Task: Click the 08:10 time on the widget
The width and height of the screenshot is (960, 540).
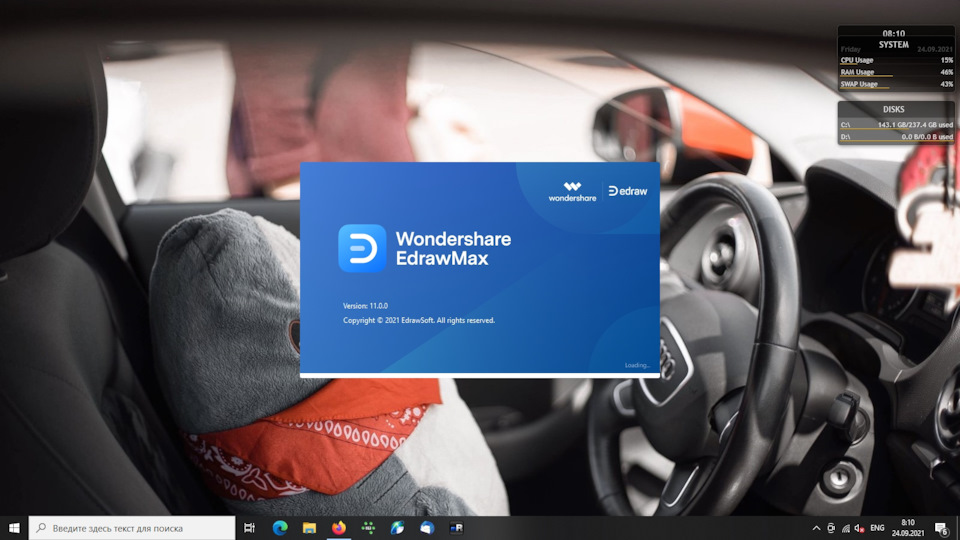Action: (x=893, y=33)
